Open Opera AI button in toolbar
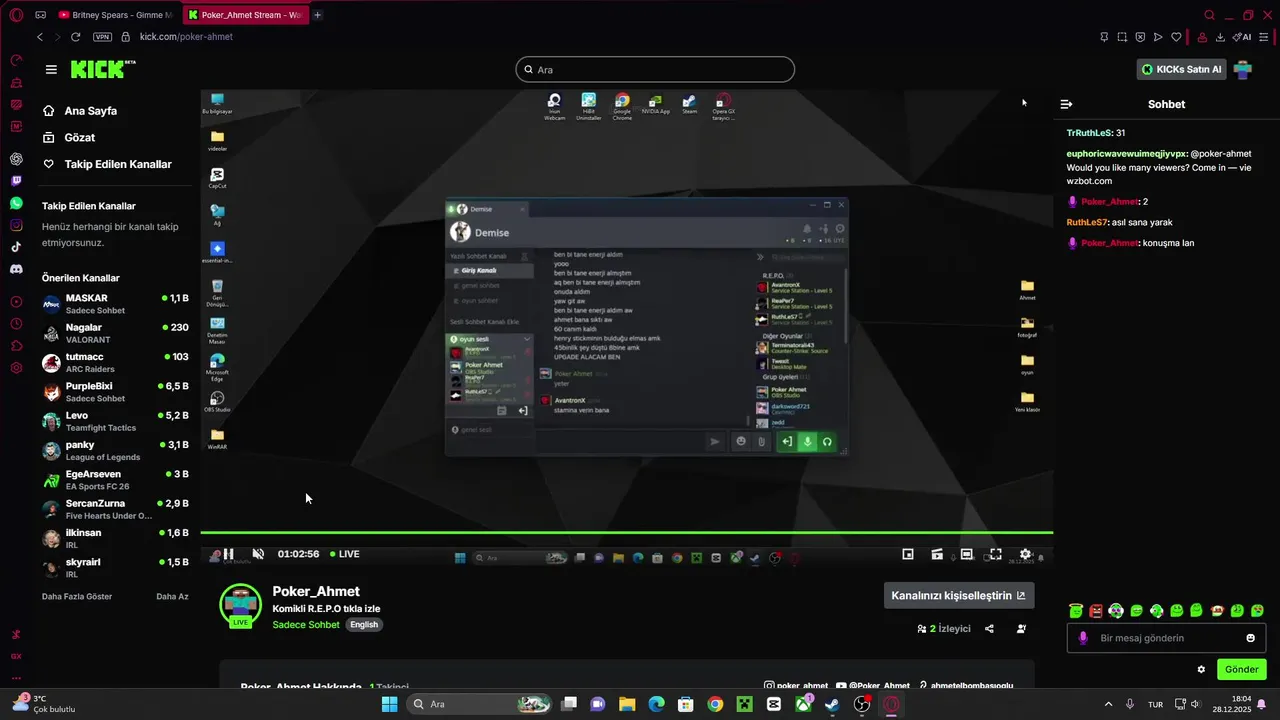Screen dimensions: 1280x720 pyautogui.click(x=1243, y=37)
